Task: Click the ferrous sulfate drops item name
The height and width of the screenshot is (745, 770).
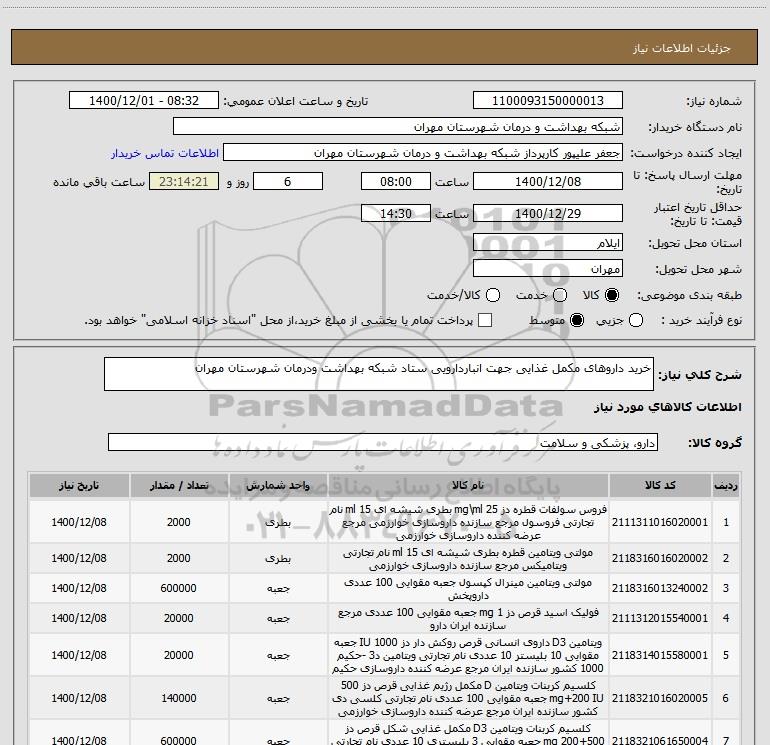Action: pyautogui.click(x=468, y=522)
